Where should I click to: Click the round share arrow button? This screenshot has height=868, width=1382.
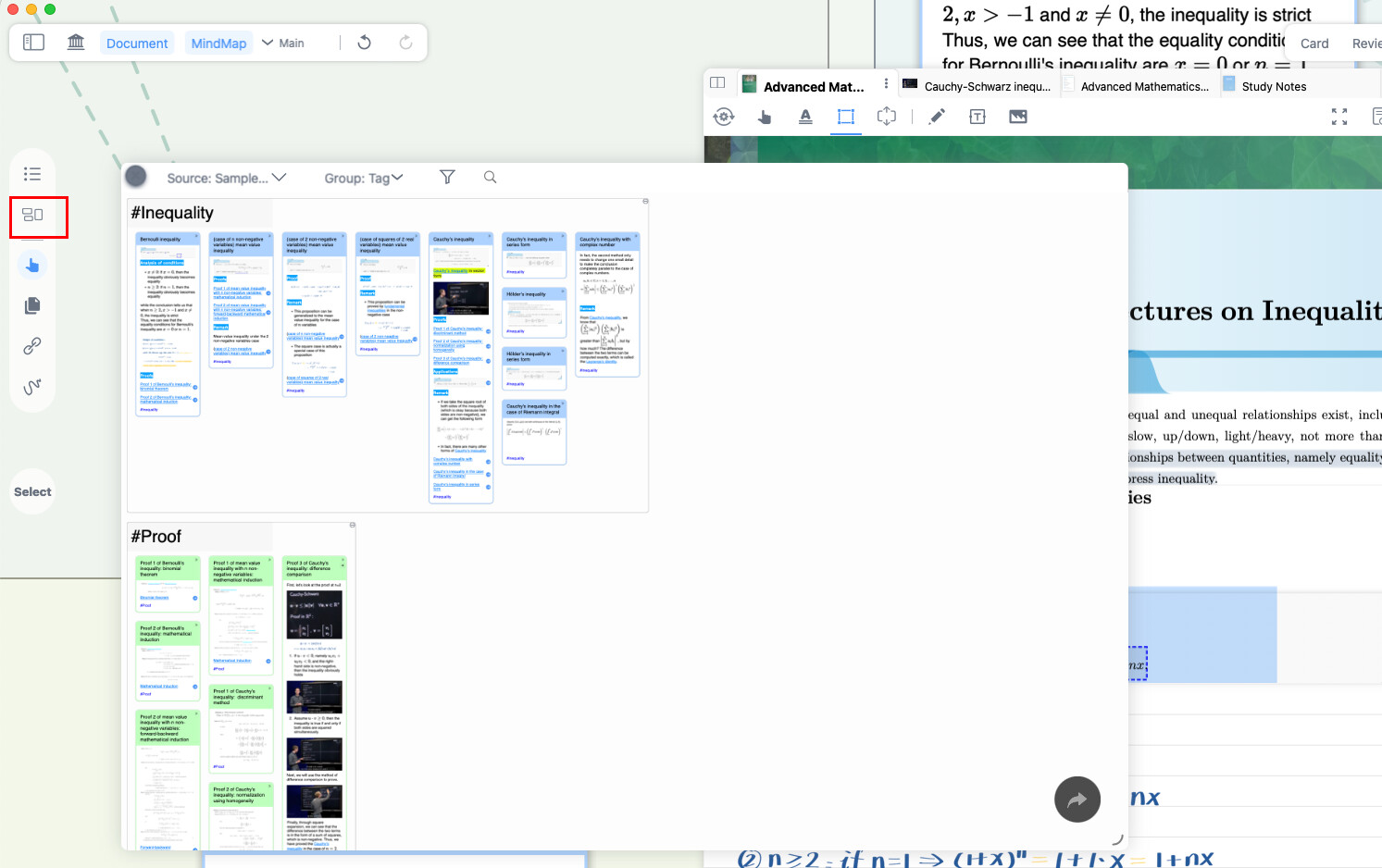click(x=1077, y=800)
